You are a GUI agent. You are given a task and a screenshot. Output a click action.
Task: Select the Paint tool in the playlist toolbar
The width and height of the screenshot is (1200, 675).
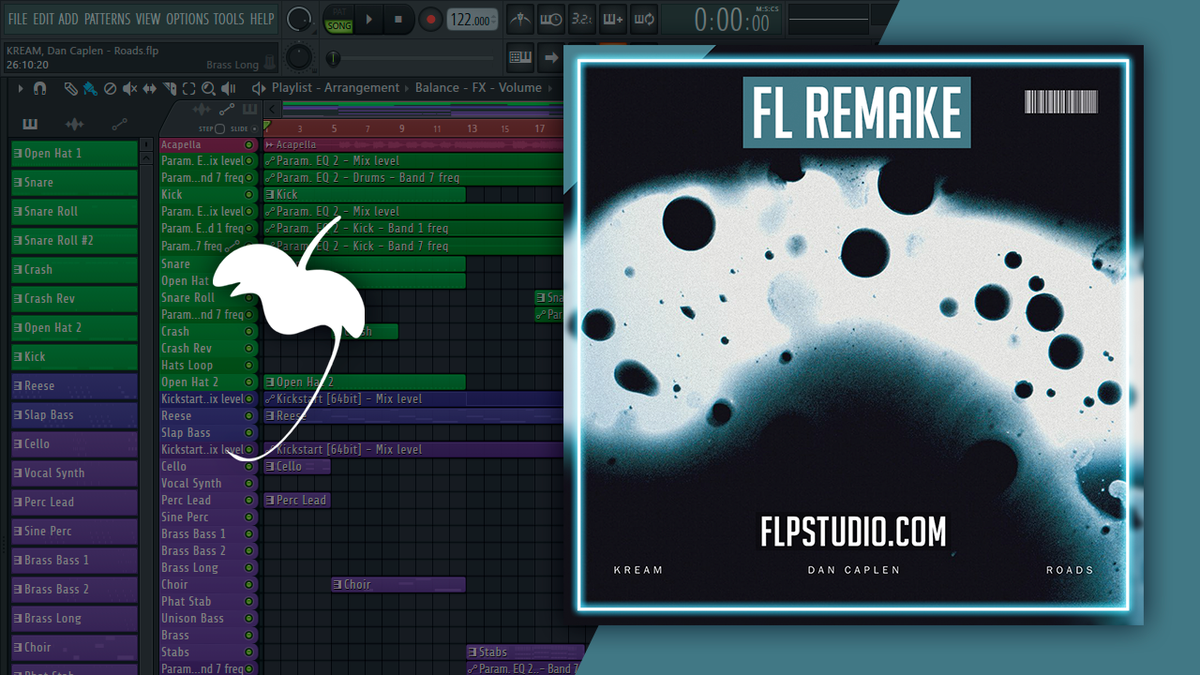click(x=89, y=88)
